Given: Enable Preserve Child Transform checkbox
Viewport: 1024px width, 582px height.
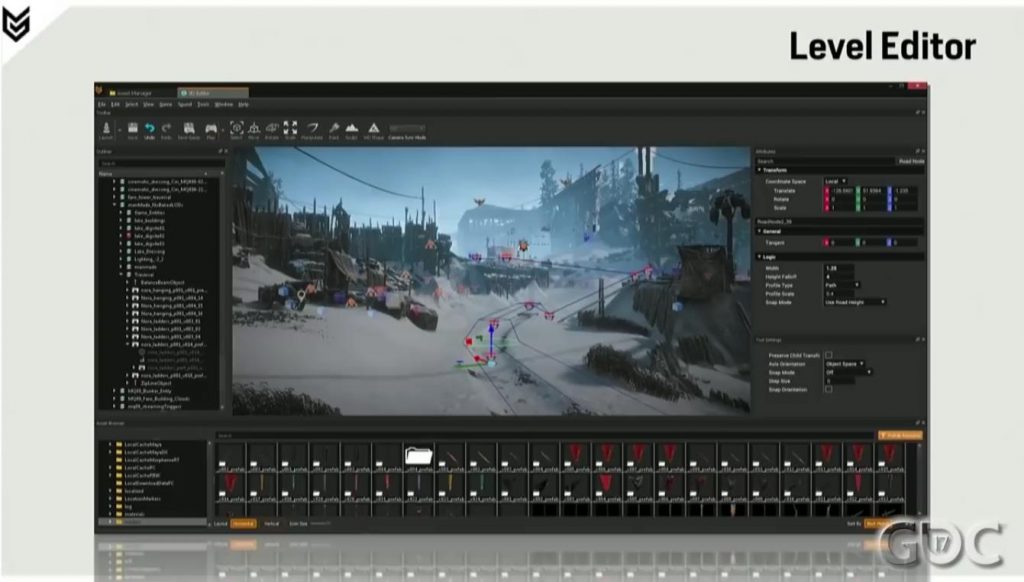Looking at the screenshot, I should click(x=828, y=355).
